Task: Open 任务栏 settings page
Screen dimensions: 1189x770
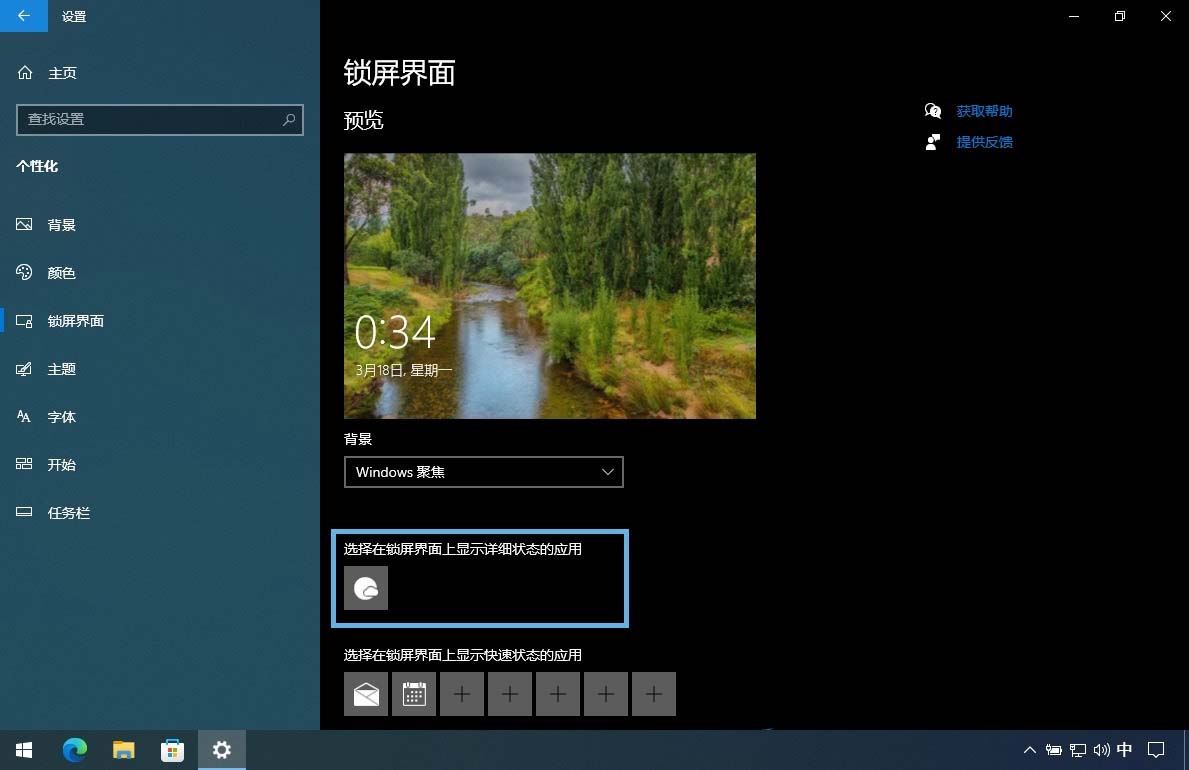Action: coord(69,513)
